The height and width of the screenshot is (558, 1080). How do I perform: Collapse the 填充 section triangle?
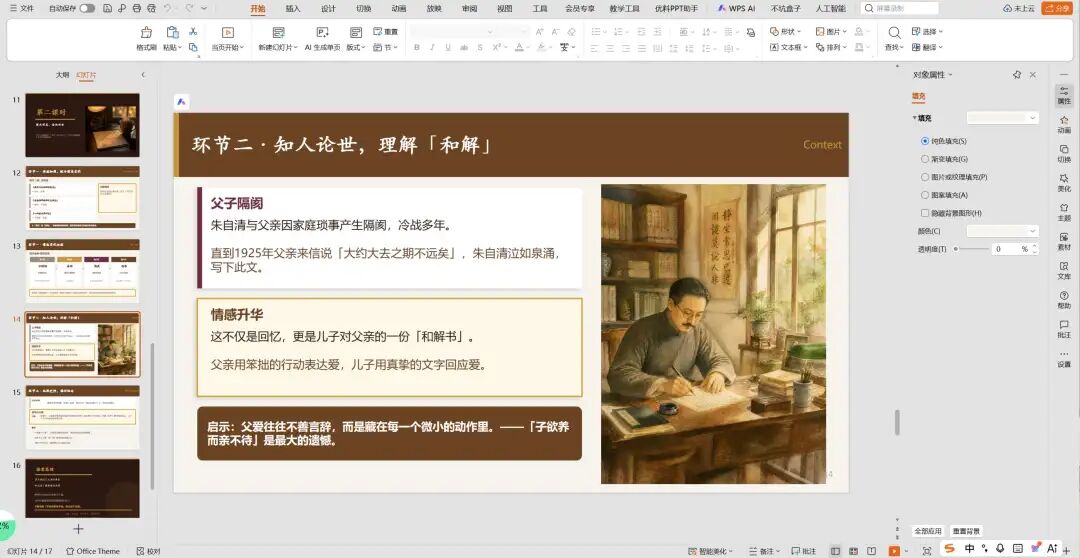click(x=915, y=118)
